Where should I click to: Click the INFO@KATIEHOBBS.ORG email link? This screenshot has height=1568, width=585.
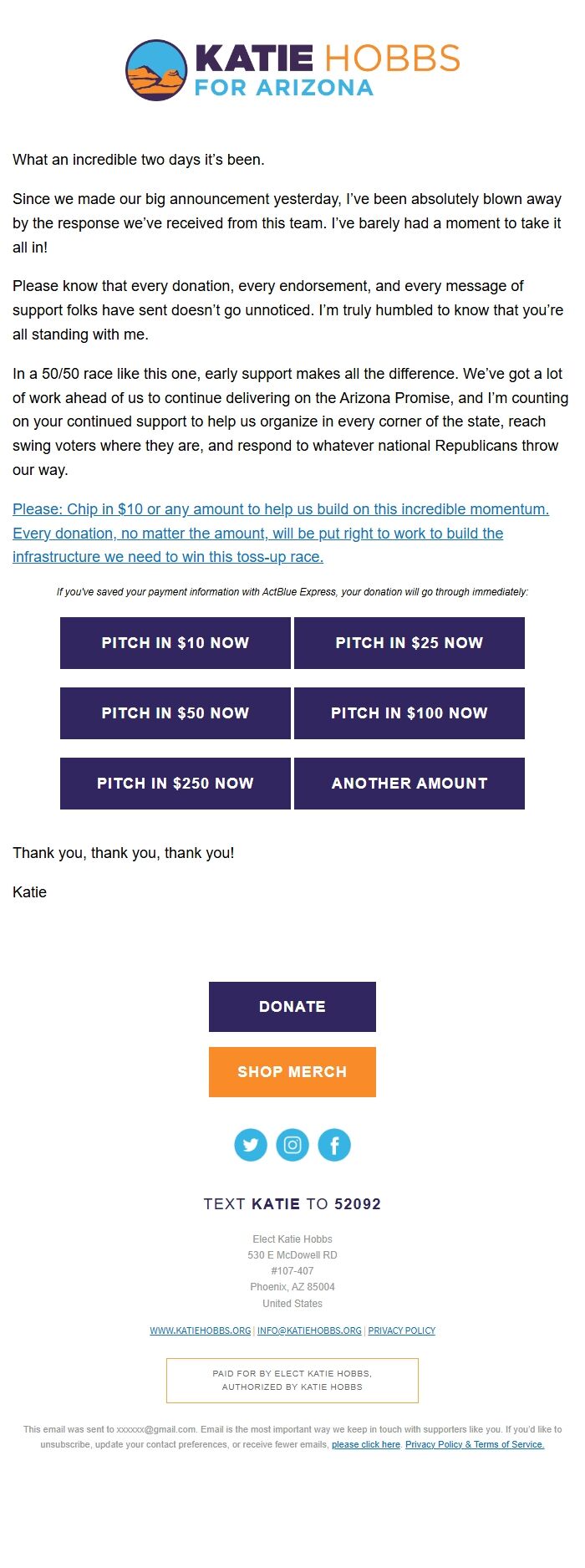click(309, 1331)
